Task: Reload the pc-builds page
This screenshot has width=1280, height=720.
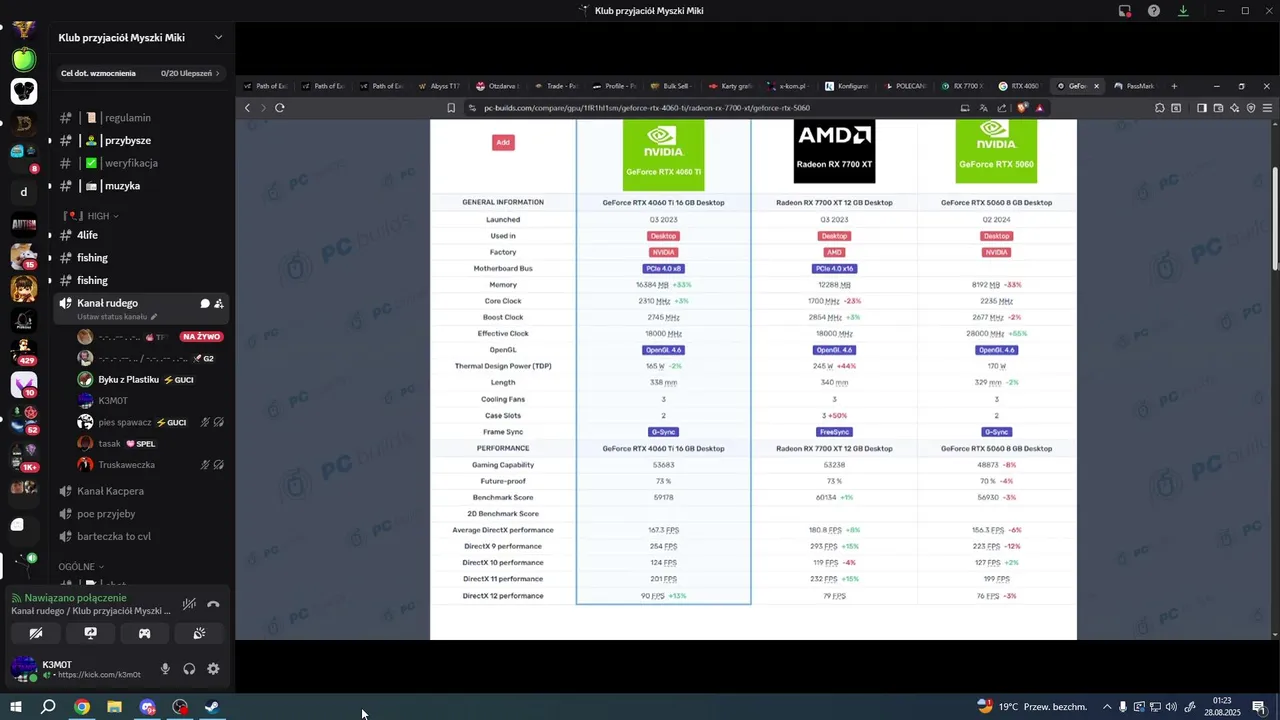Action: tap(280, 108)
